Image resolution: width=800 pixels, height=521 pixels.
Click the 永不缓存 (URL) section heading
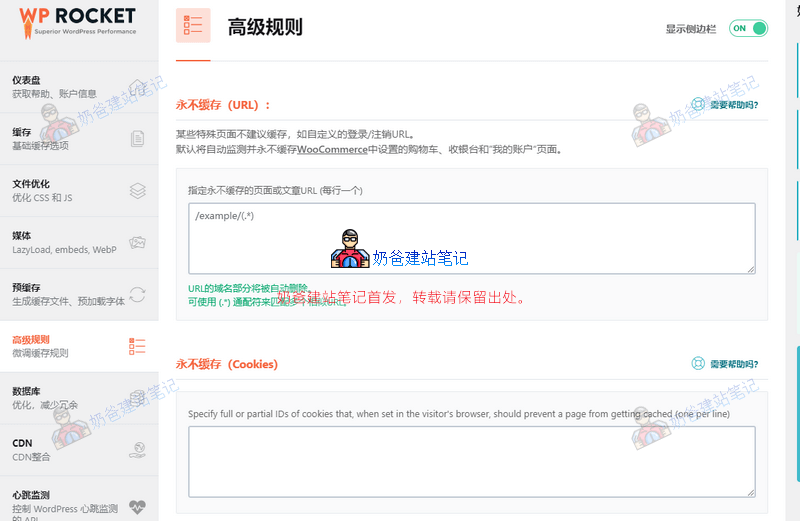point(223,105)
